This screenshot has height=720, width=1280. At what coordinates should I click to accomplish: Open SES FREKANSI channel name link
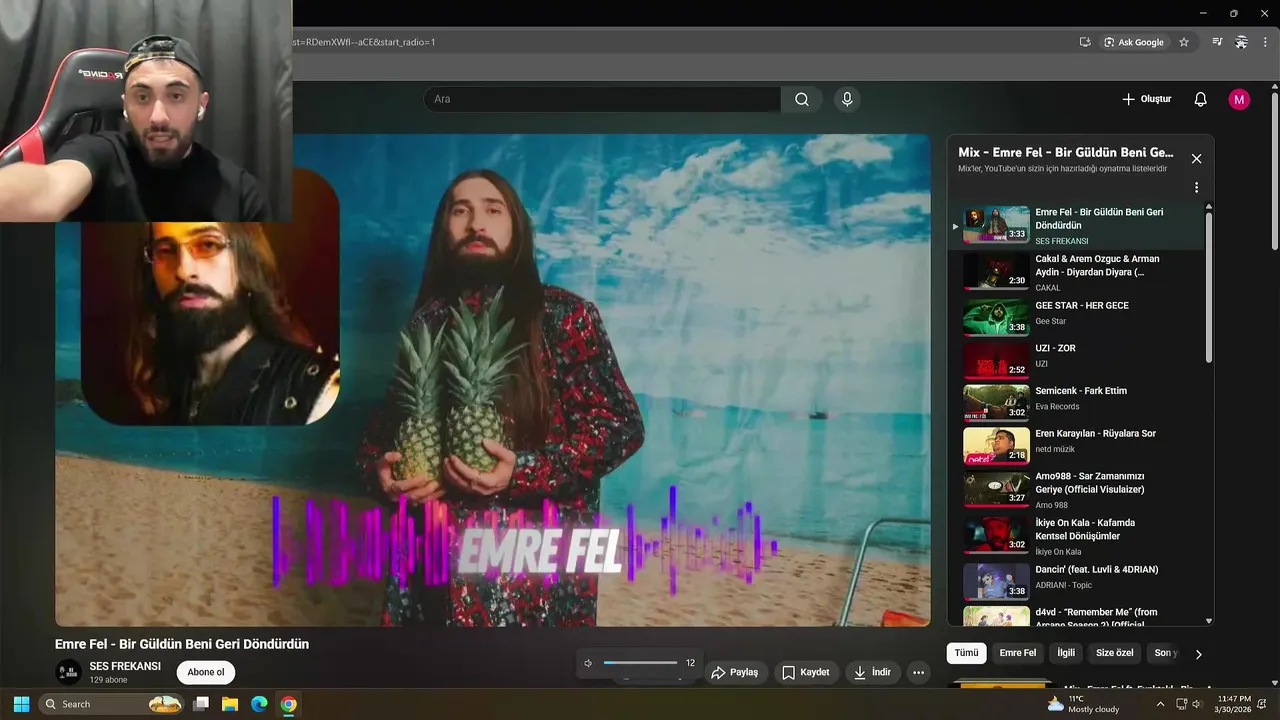(x=125, y=666)
